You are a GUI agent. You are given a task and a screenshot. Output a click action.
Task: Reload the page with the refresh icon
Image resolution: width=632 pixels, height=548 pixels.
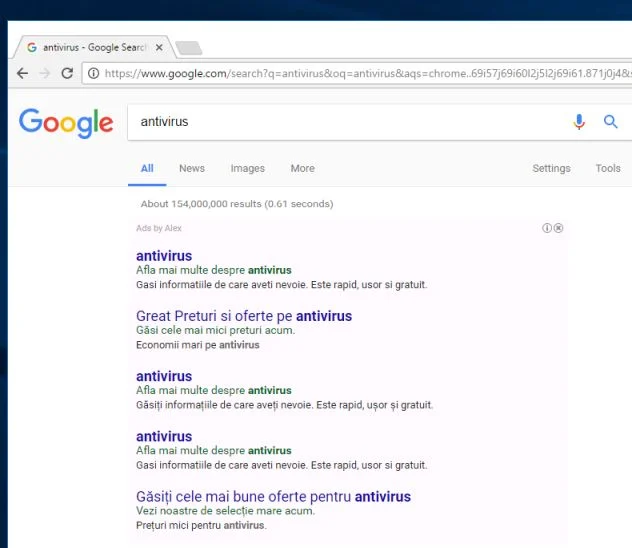coord(67,73)
